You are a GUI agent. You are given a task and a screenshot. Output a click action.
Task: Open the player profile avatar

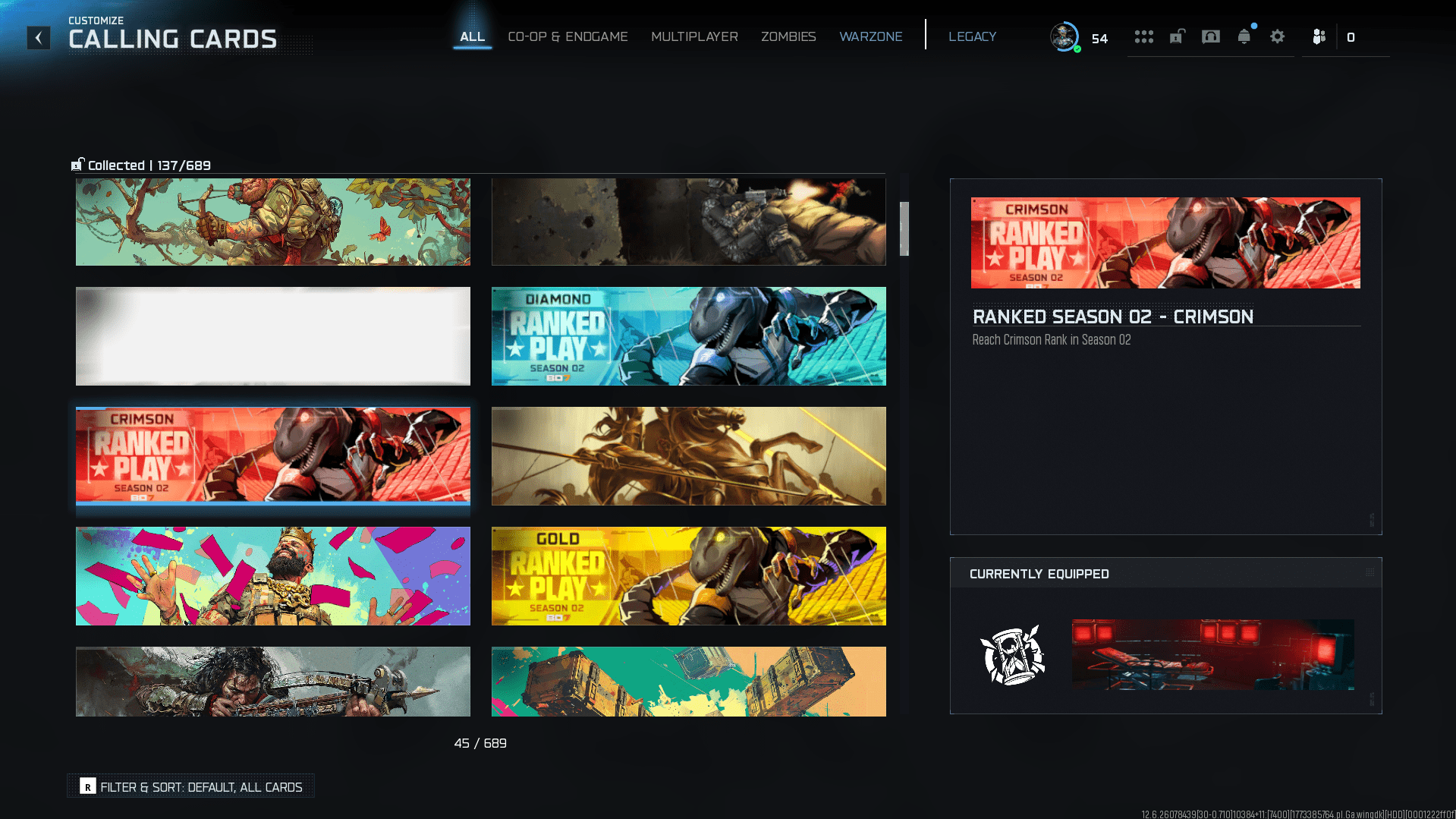coord(1064,36)
